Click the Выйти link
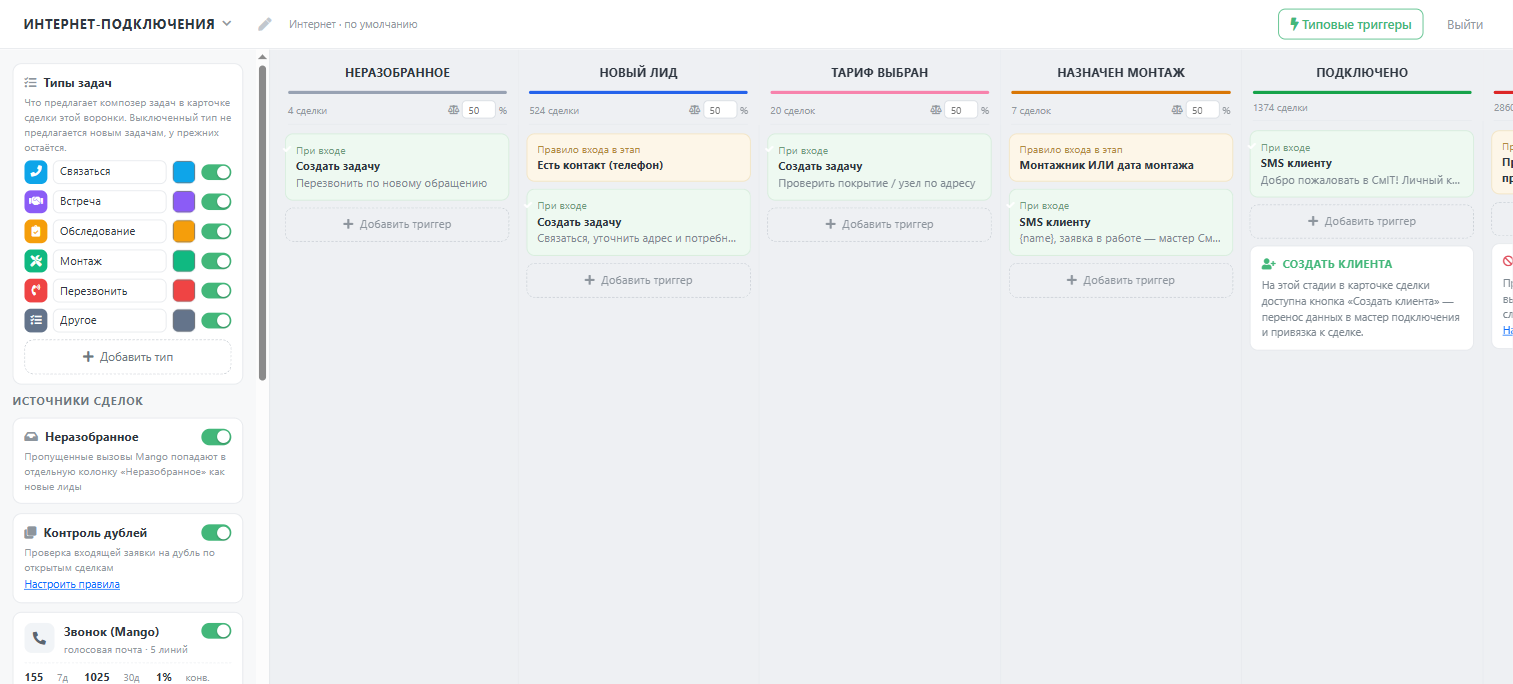Screen dimensions: 1513x684 [x=1465, y=24]
